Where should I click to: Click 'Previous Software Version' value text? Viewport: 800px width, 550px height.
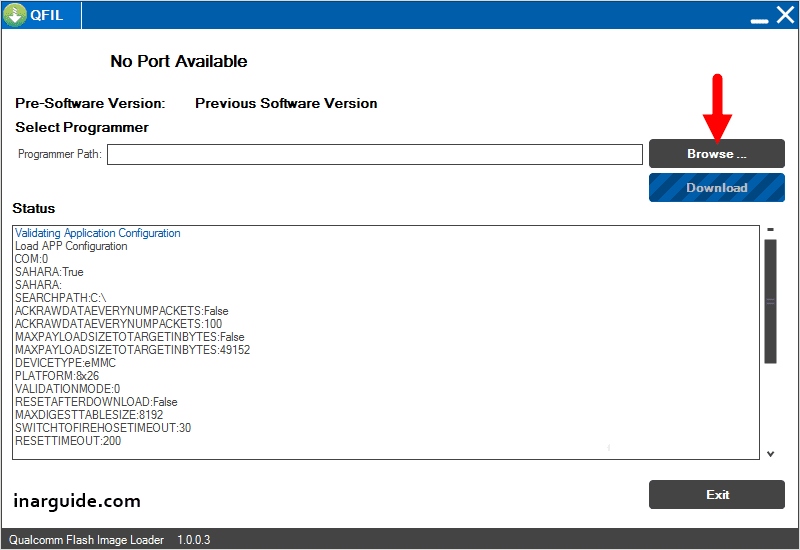(x=286, y=103)
